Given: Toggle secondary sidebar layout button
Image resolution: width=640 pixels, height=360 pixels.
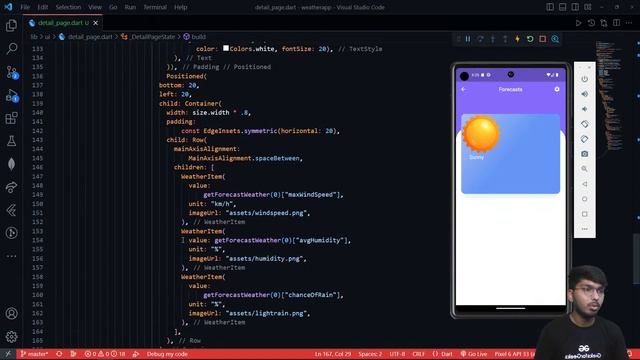Looking at the screenshot, I should tap(575, 7).
